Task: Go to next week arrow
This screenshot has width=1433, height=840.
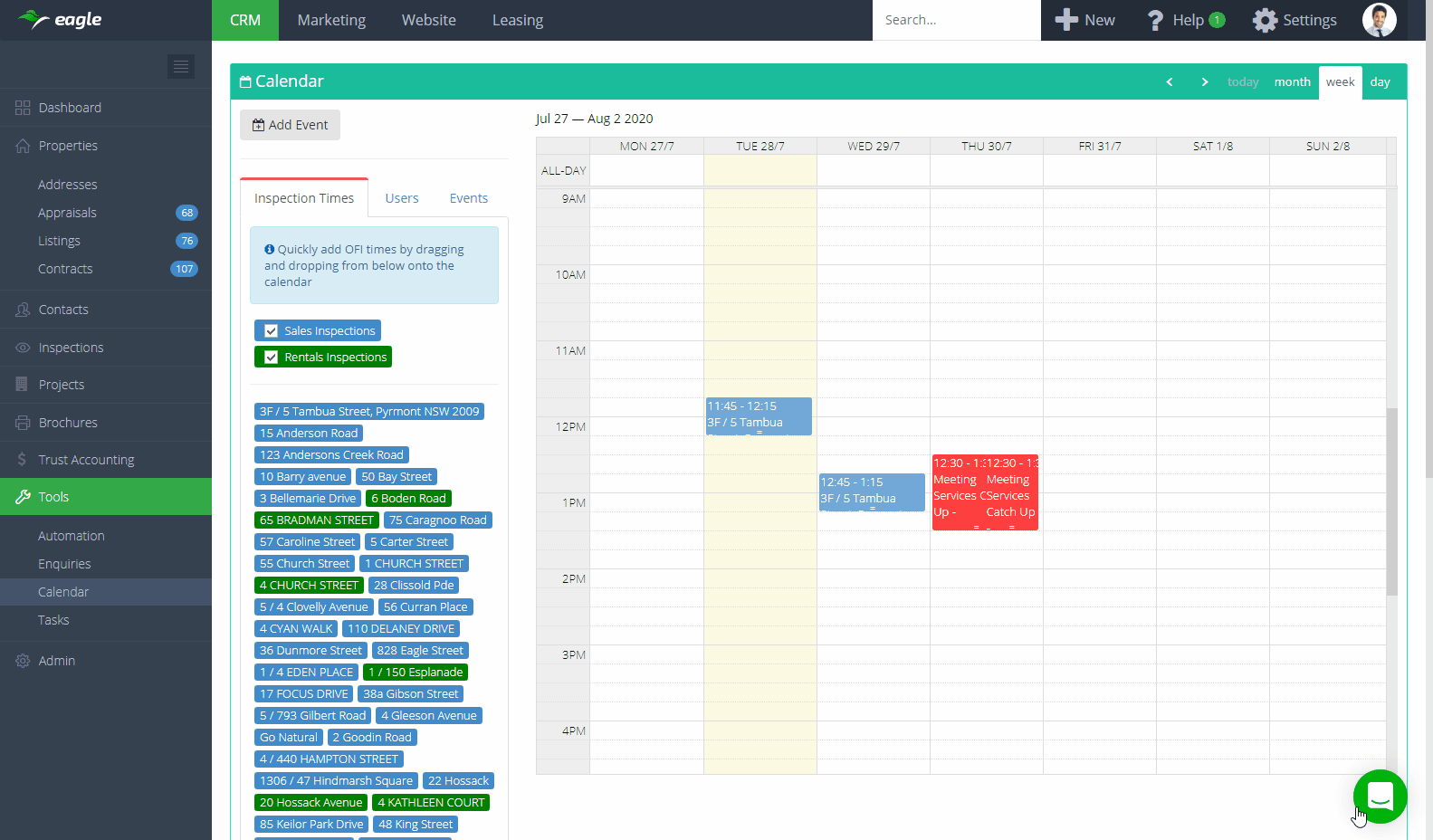Action: pos(1204,82)
